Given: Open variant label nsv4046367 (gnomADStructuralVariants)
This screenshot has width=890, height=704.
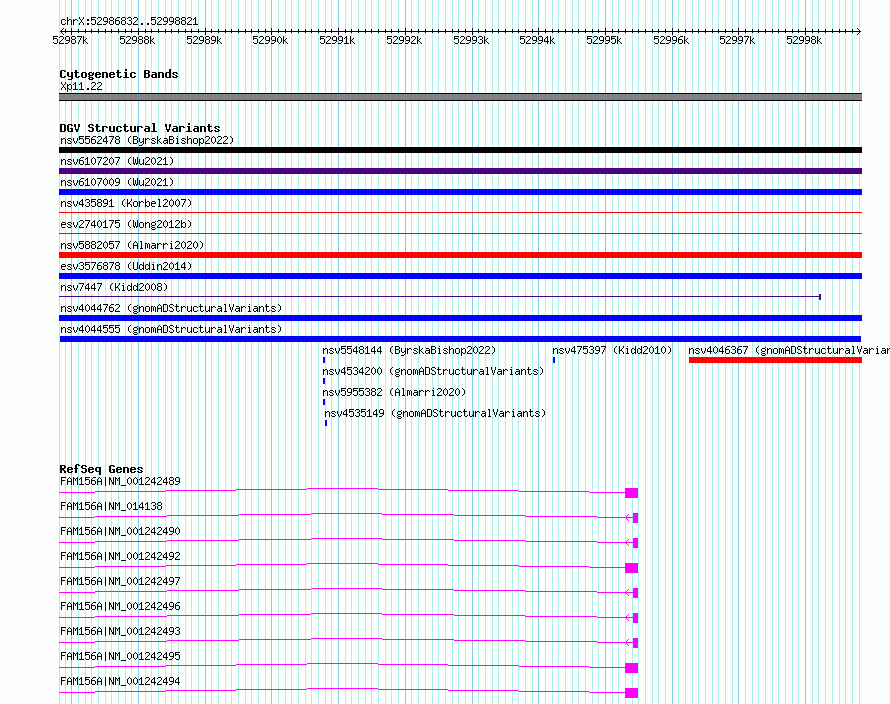Looking at the screenshot, I should click(789, 350).
